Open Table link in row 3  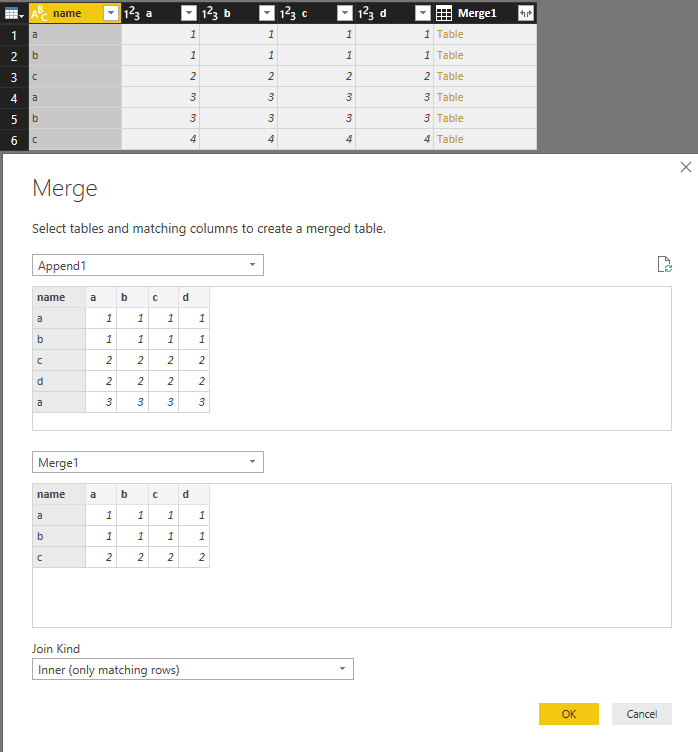pyautogui.click(x=450, y=76)
